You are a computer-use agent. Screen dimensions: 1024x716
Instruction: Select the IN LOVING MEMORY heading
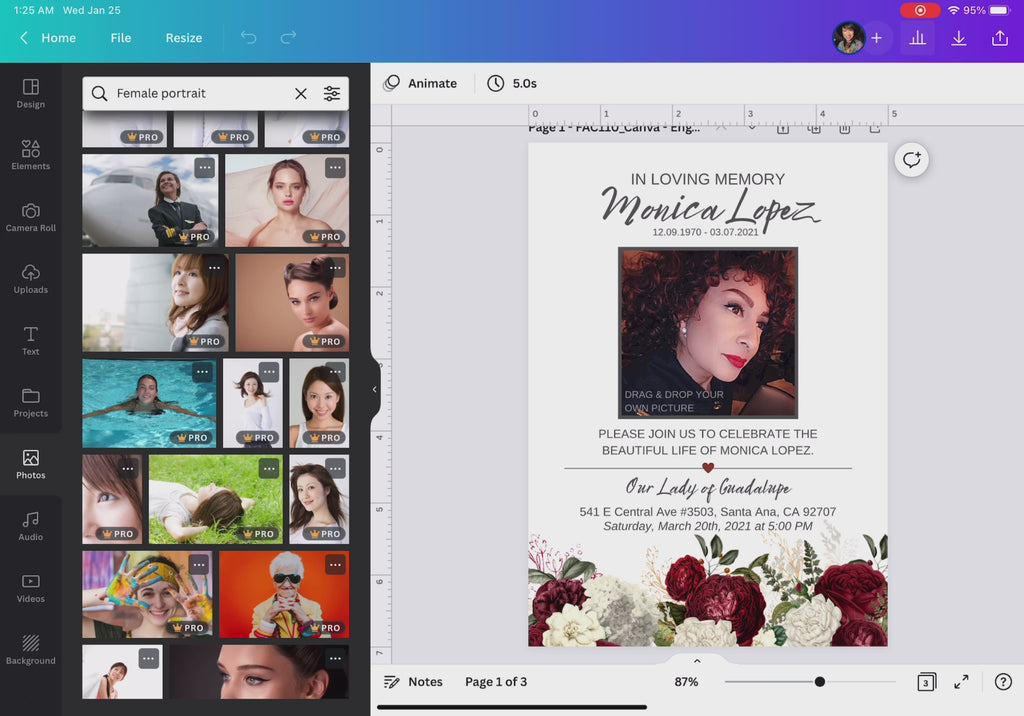coord(707,178)
